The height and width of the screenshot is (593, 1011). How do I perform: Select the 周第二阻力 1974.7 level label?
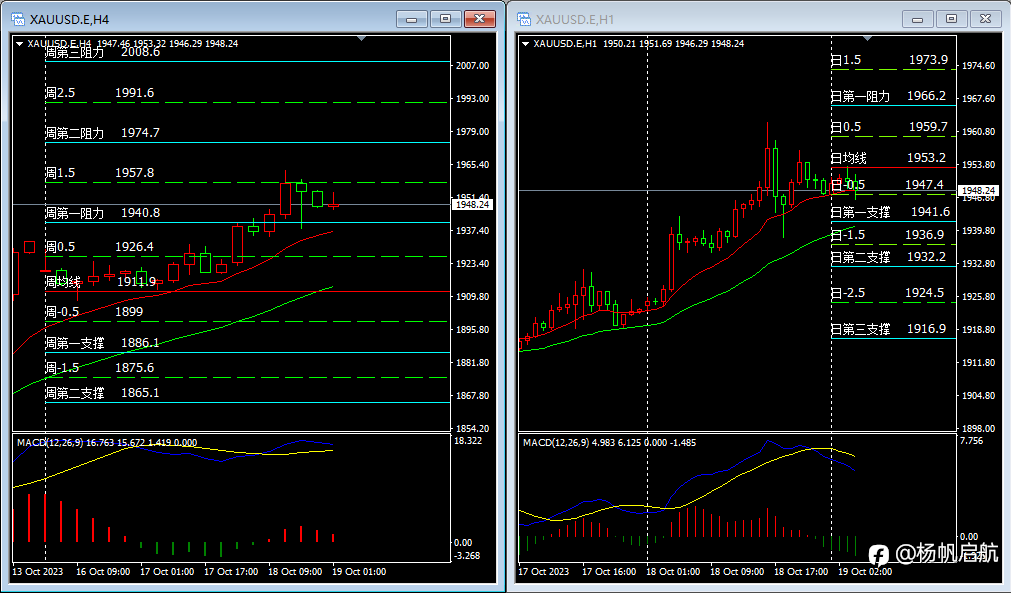click(103, 133)
